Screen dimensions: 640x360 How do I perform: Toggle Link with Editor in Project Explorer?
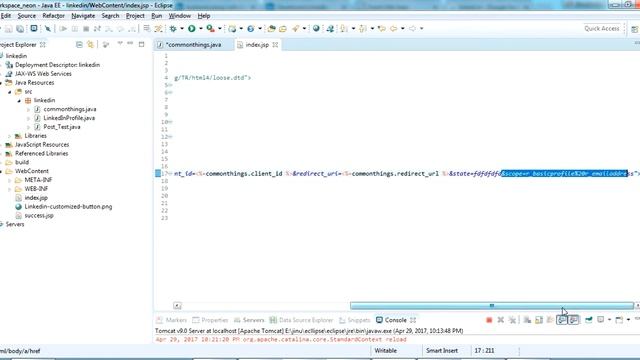90,44
